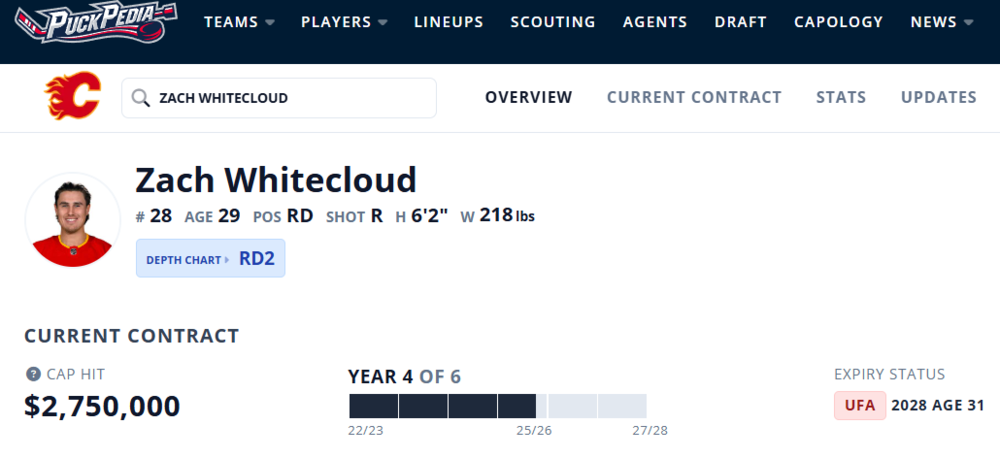Viewport: 1000px width, 458px height.
Task: Expand the Teams dropdown menu
Action: coord(239,22)
